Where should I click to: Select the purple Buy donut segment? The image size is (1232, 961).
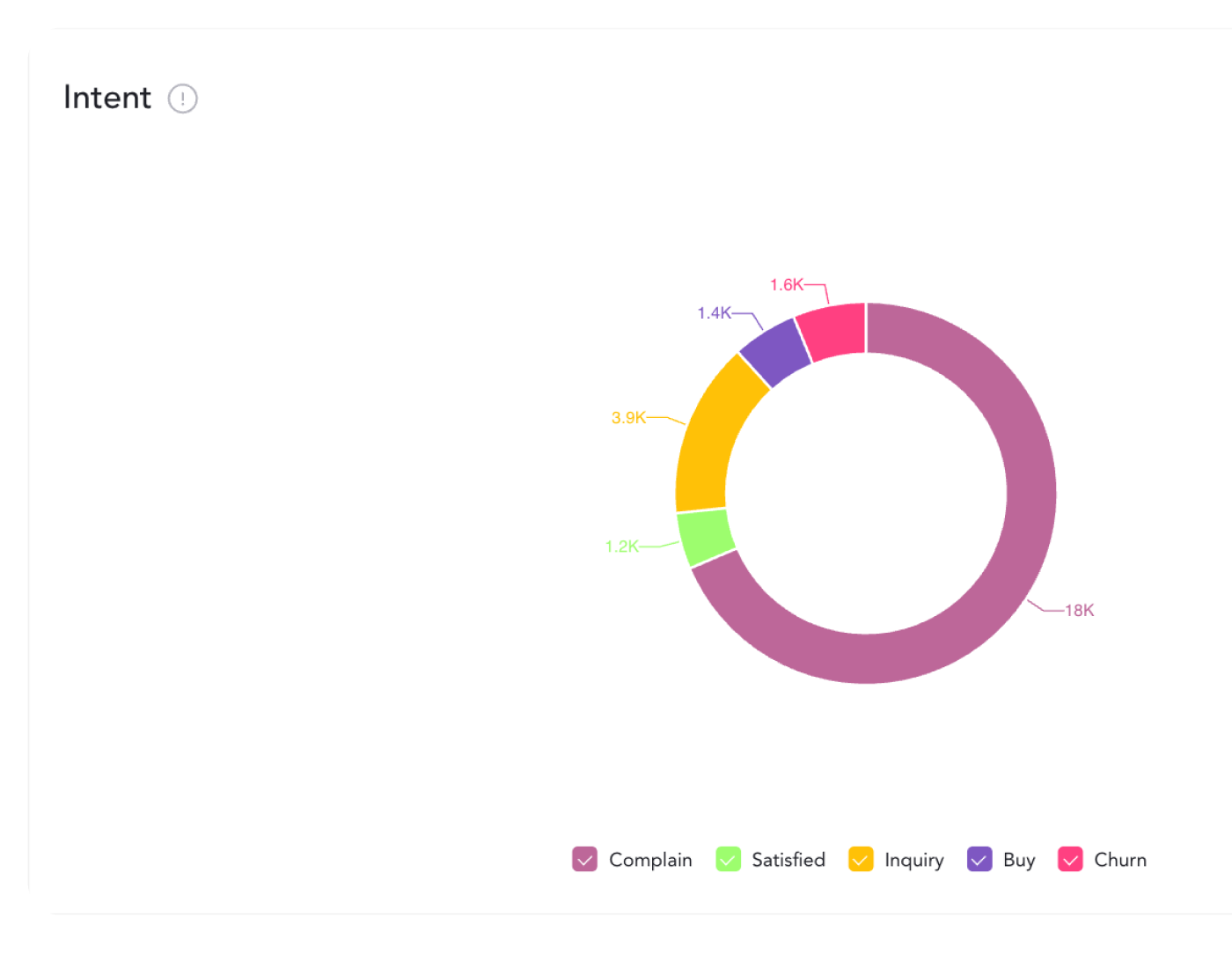click(774, 352)
